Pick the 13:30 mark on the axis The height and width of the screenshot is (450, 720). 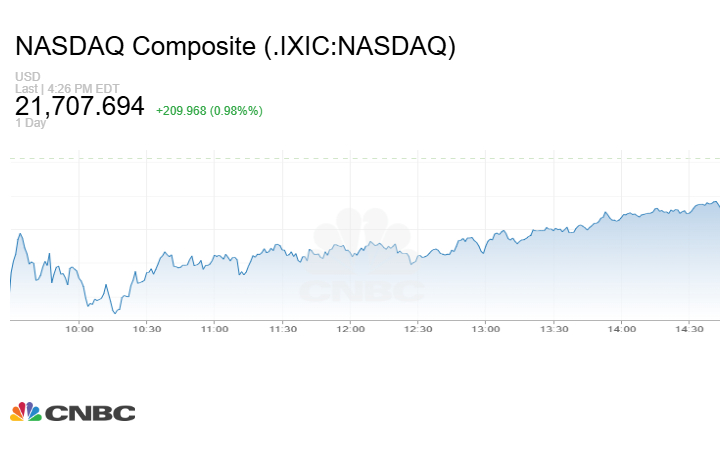tap(554, 329)
